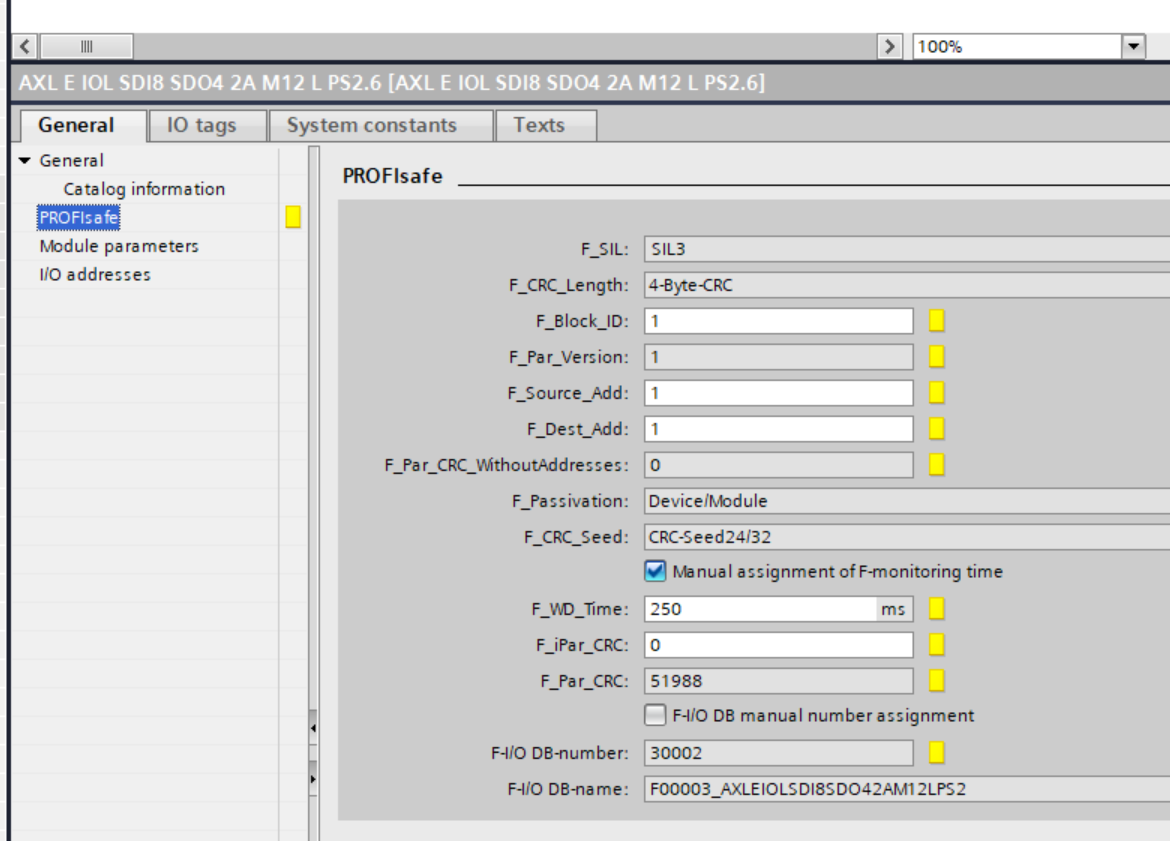Click the F-I/O DB-name field
The width and height of the screenshot is (1170, 841).
tap(907, 789)
